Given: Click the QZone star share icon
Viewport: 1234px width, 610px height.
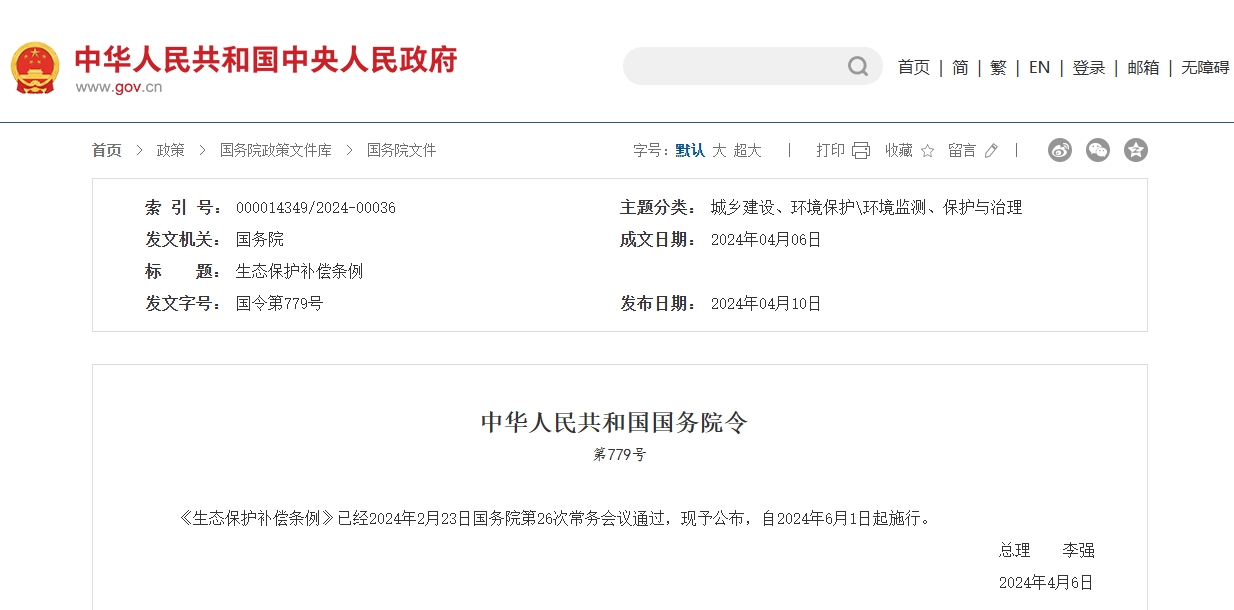Looking at the screenshot, I should (x=1135, y=150).
